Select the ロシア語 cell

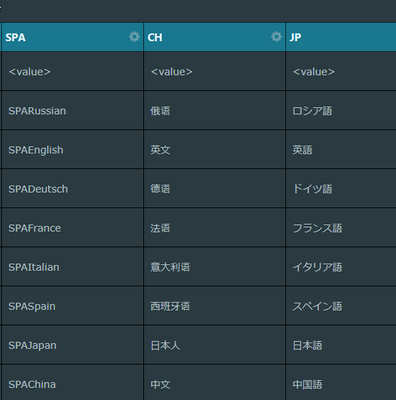pos(341,110)
